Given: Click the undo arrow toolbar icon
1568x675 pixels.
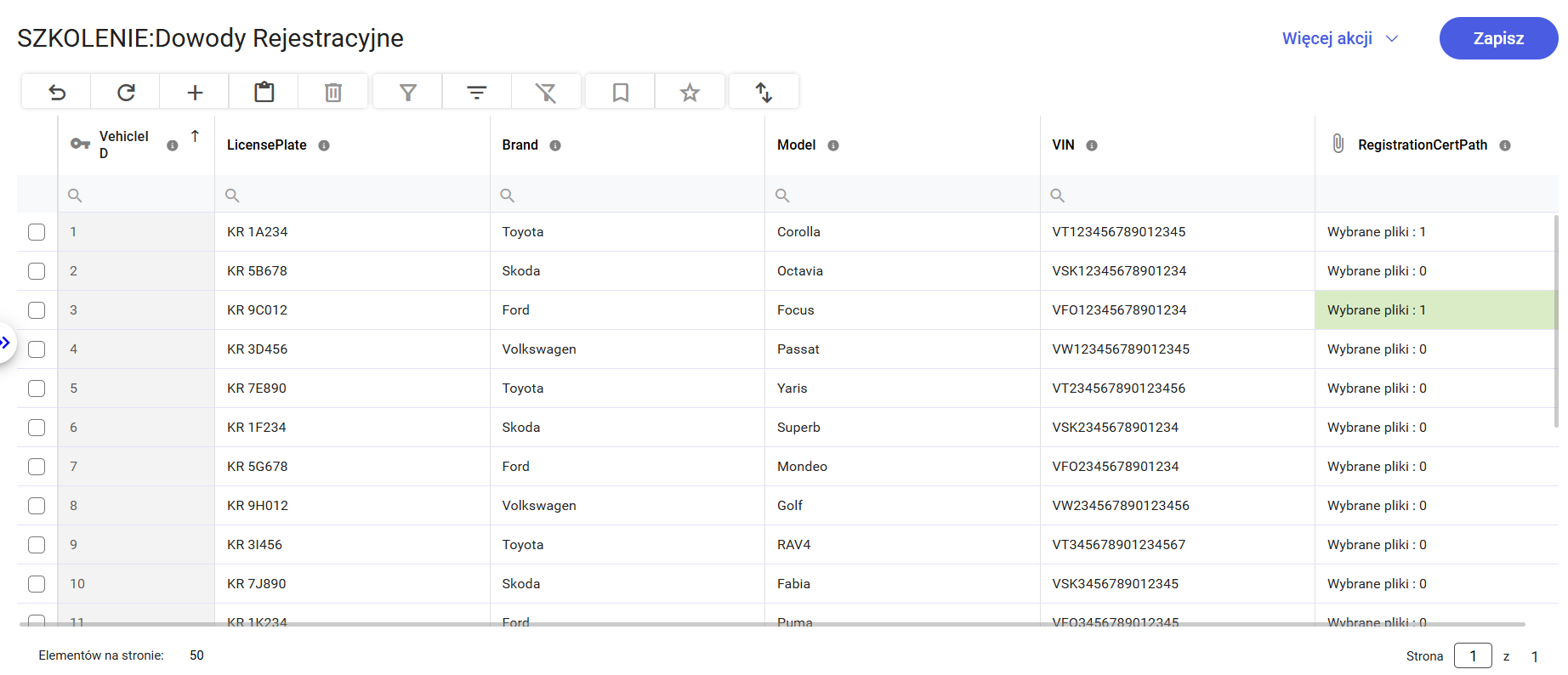Looking at the screenshot, I should tap(57, 92).
